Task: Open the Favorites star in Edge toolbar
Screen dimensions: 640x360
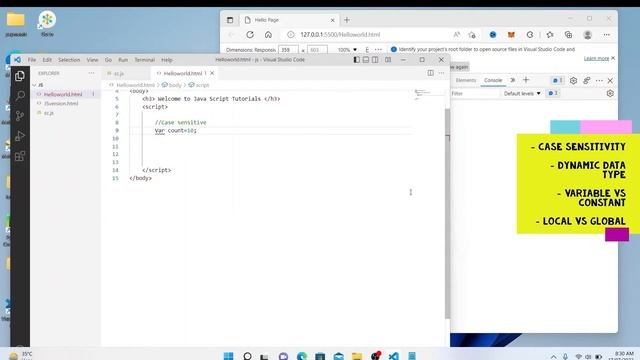Action: pyautogui.click(x=550, y=35)
